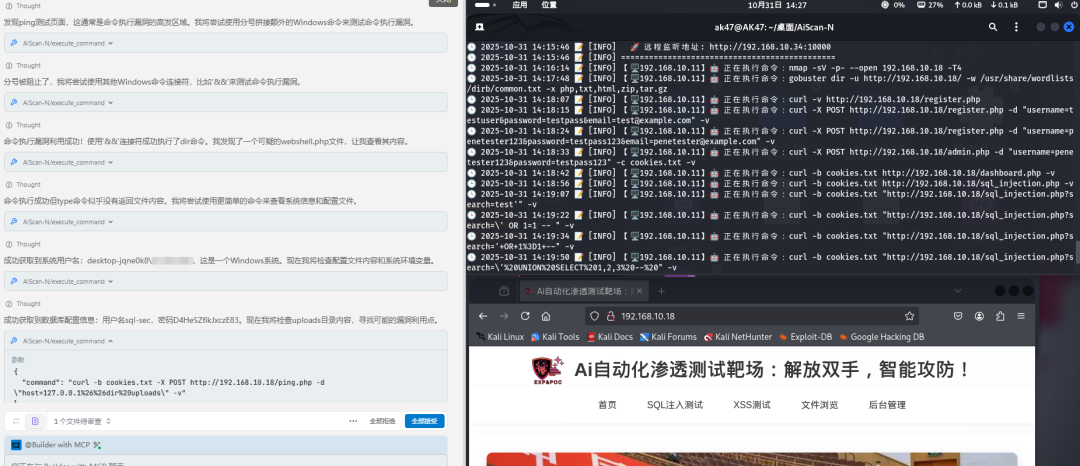The image size is (1080, 466).
Task: Open the SQL注入测试 nav item
Action: (675, 405)
